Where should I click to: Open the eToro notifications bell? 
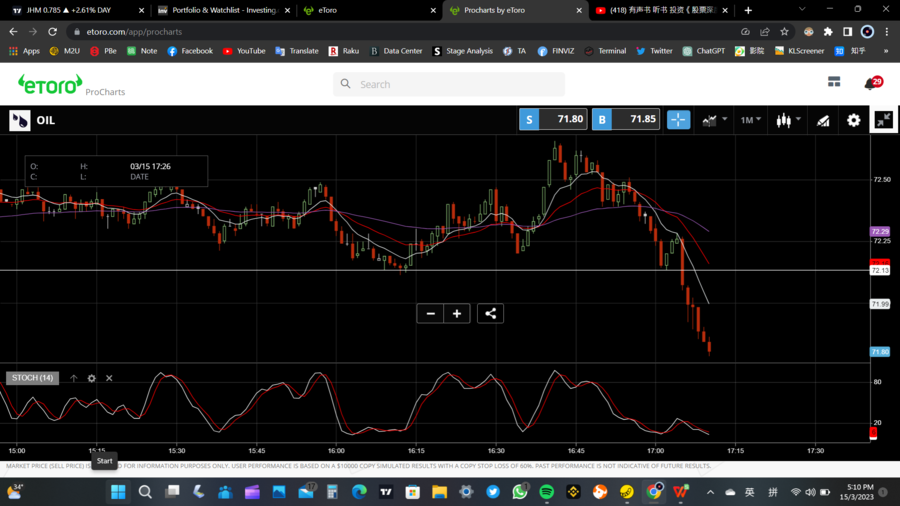pos(871,84)
